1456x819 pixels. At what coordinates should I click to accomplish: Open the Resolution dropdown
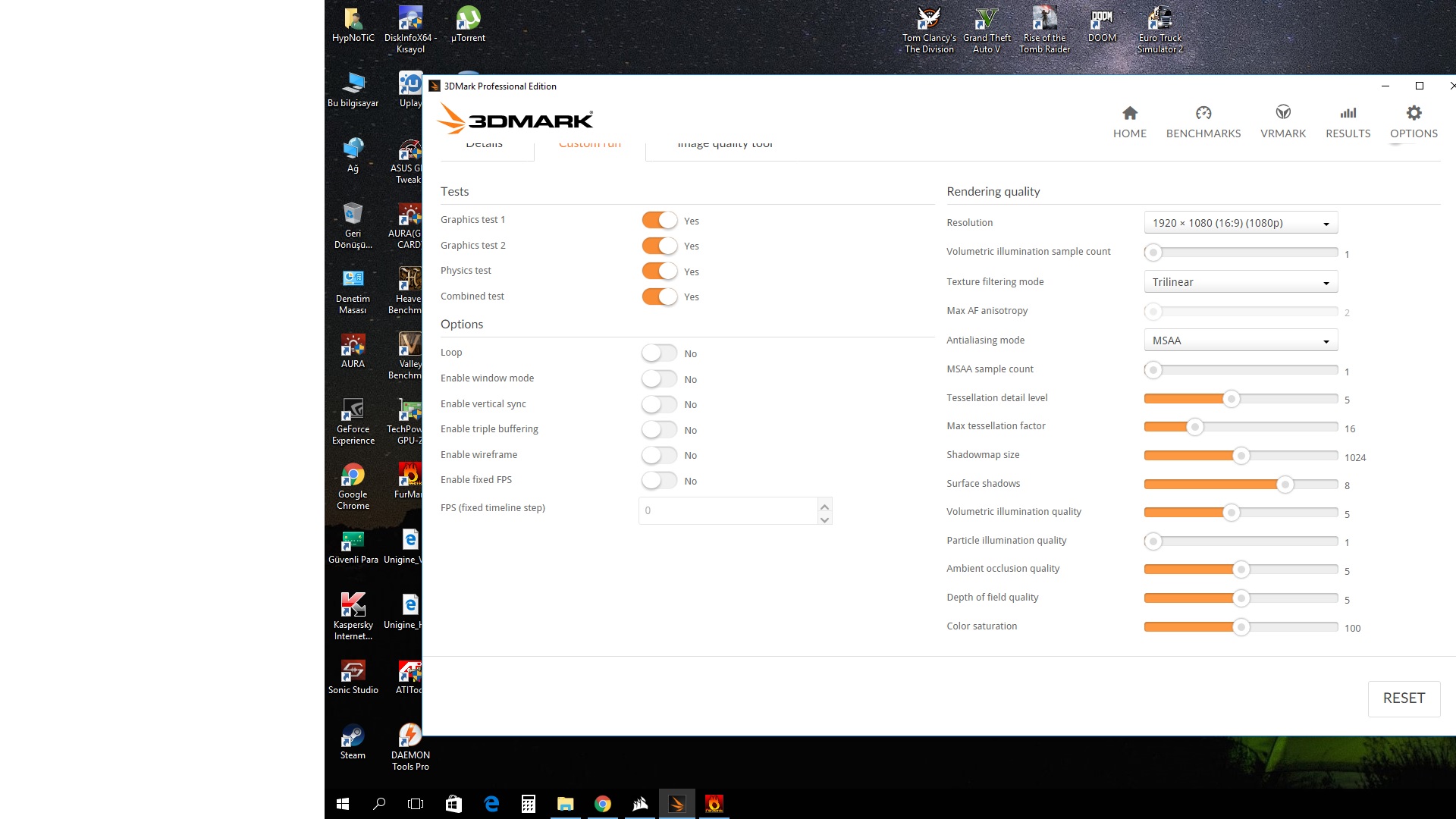click(1241, 222)
